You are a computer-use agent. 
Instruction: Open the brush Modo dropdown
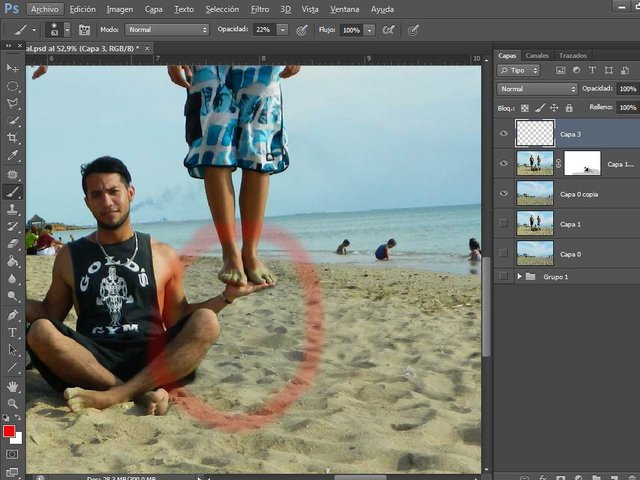(167, 30)
